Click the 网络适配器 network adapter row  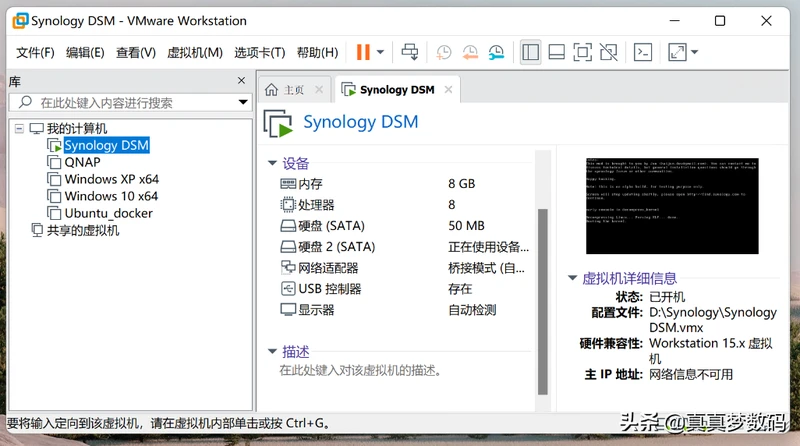404,267
